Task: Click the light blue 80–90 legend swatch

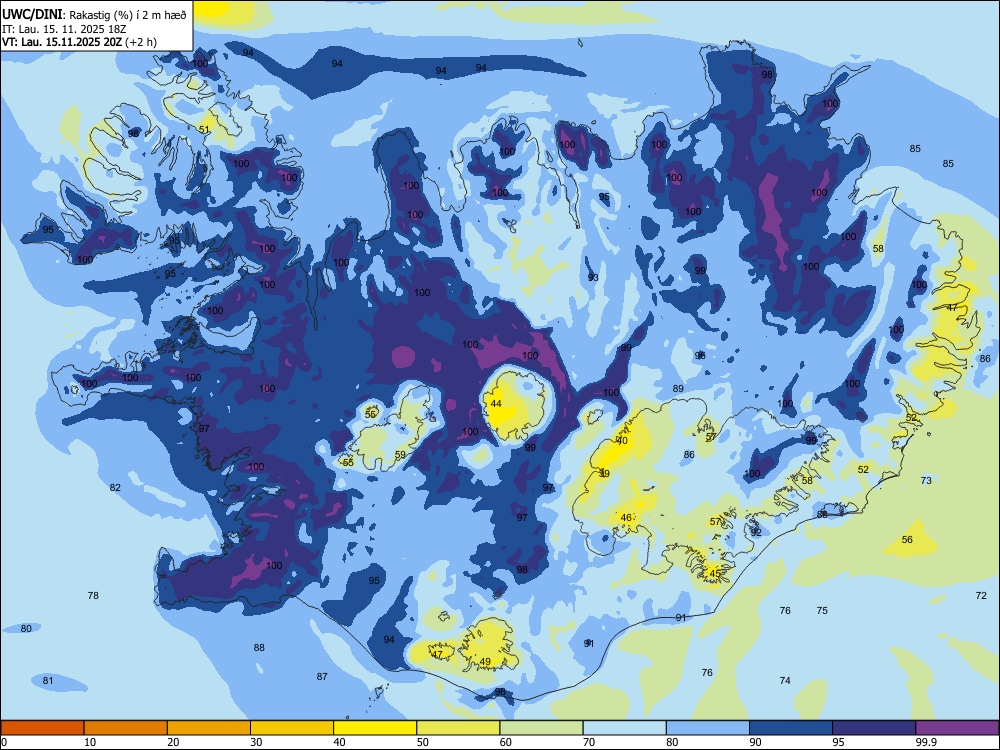Action: [x=708, y=728]
